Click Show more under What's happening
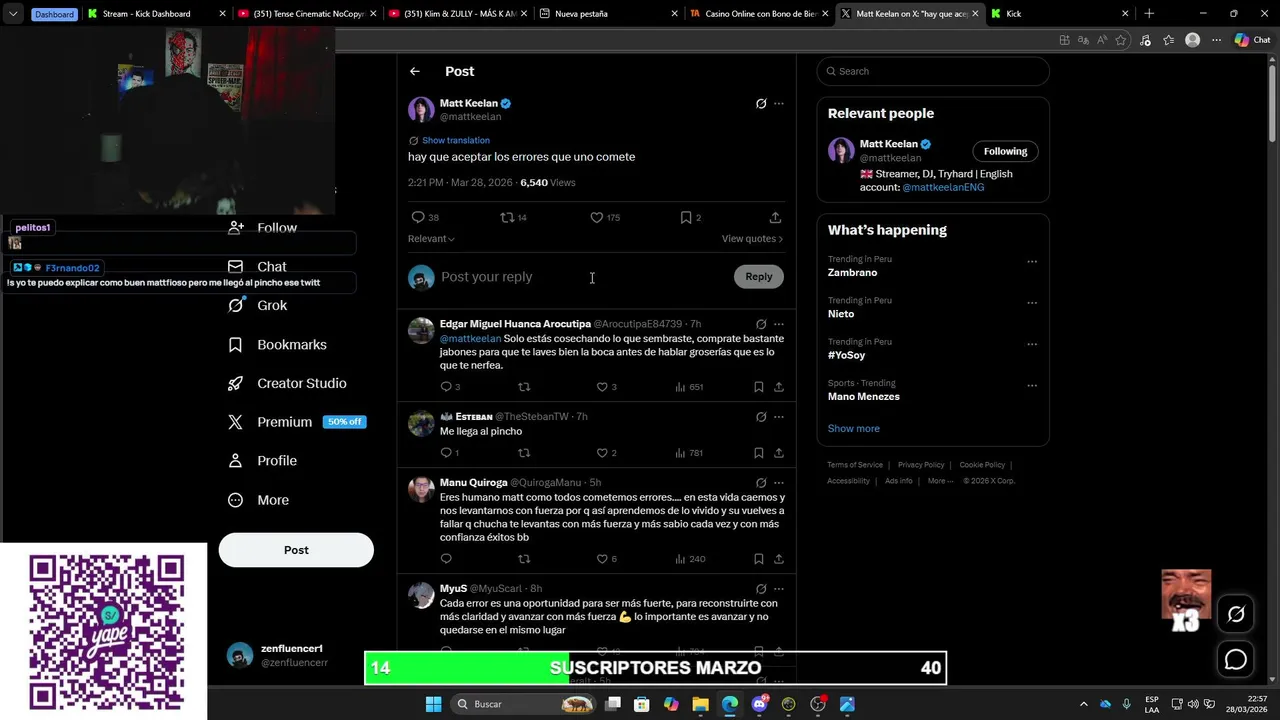The image size is (1280, 720). click(x=853, y=428)
